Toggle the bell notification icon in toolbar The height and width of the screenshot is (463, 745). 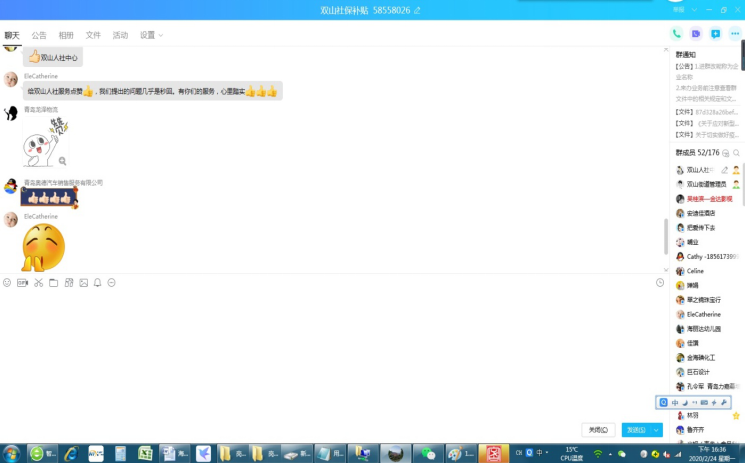pos(98,283)
